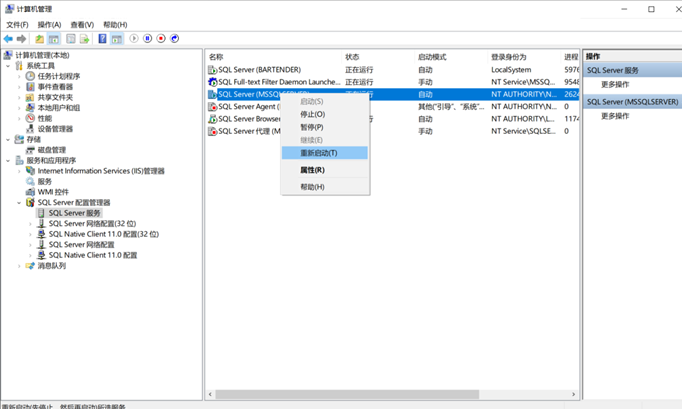Click the Back arrow in the toolbar
This screenshot has height=409, width=682.
[8, 39]
